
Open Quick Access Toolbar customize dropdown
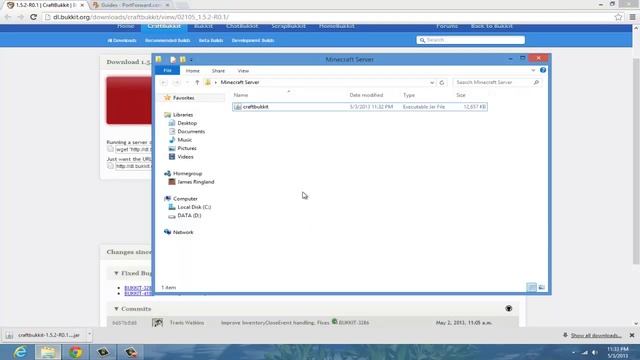click(191, 60)
